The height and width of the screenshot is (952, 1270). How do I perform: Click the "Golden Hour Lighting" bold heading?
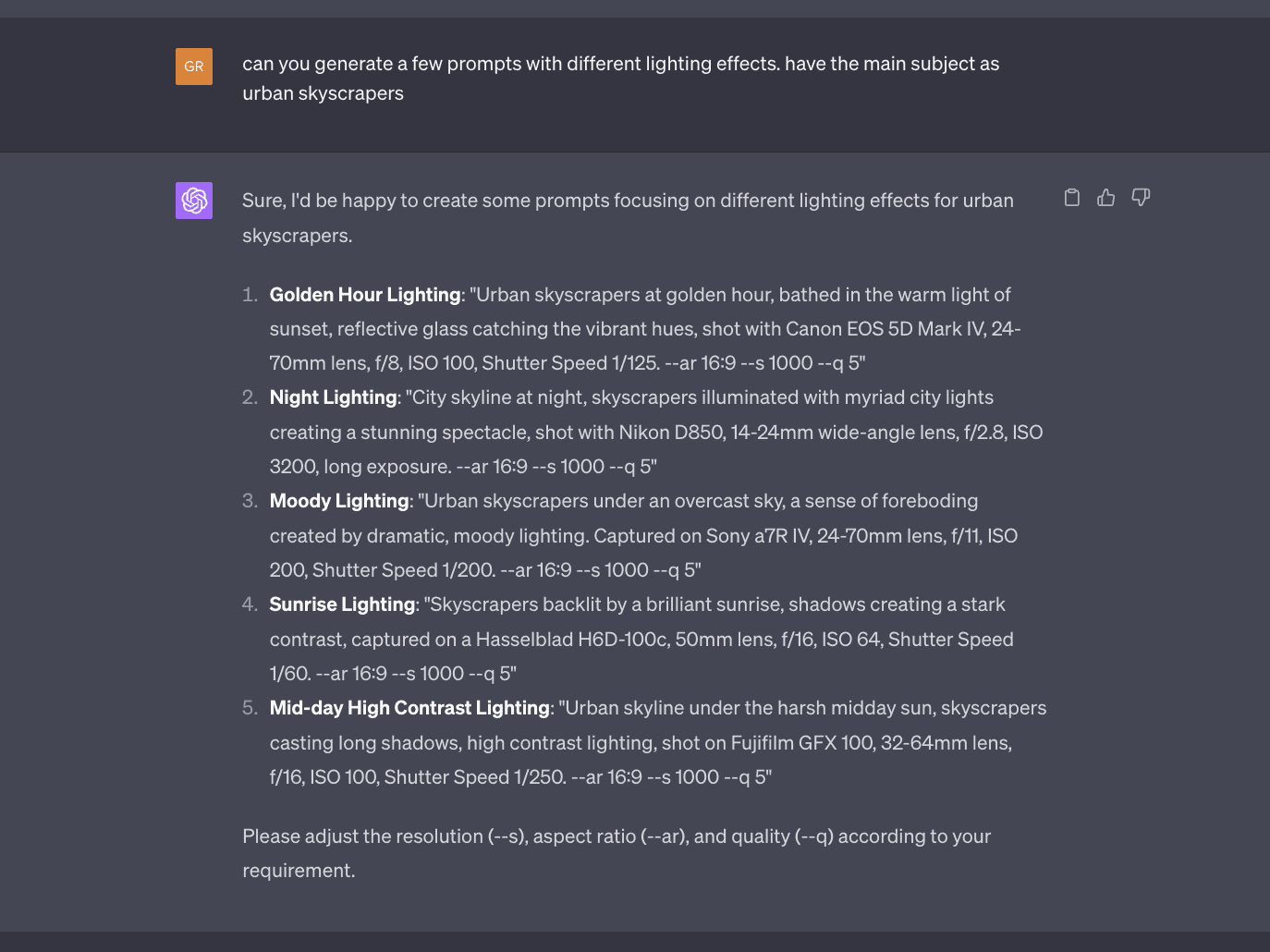tap(365, 295)
